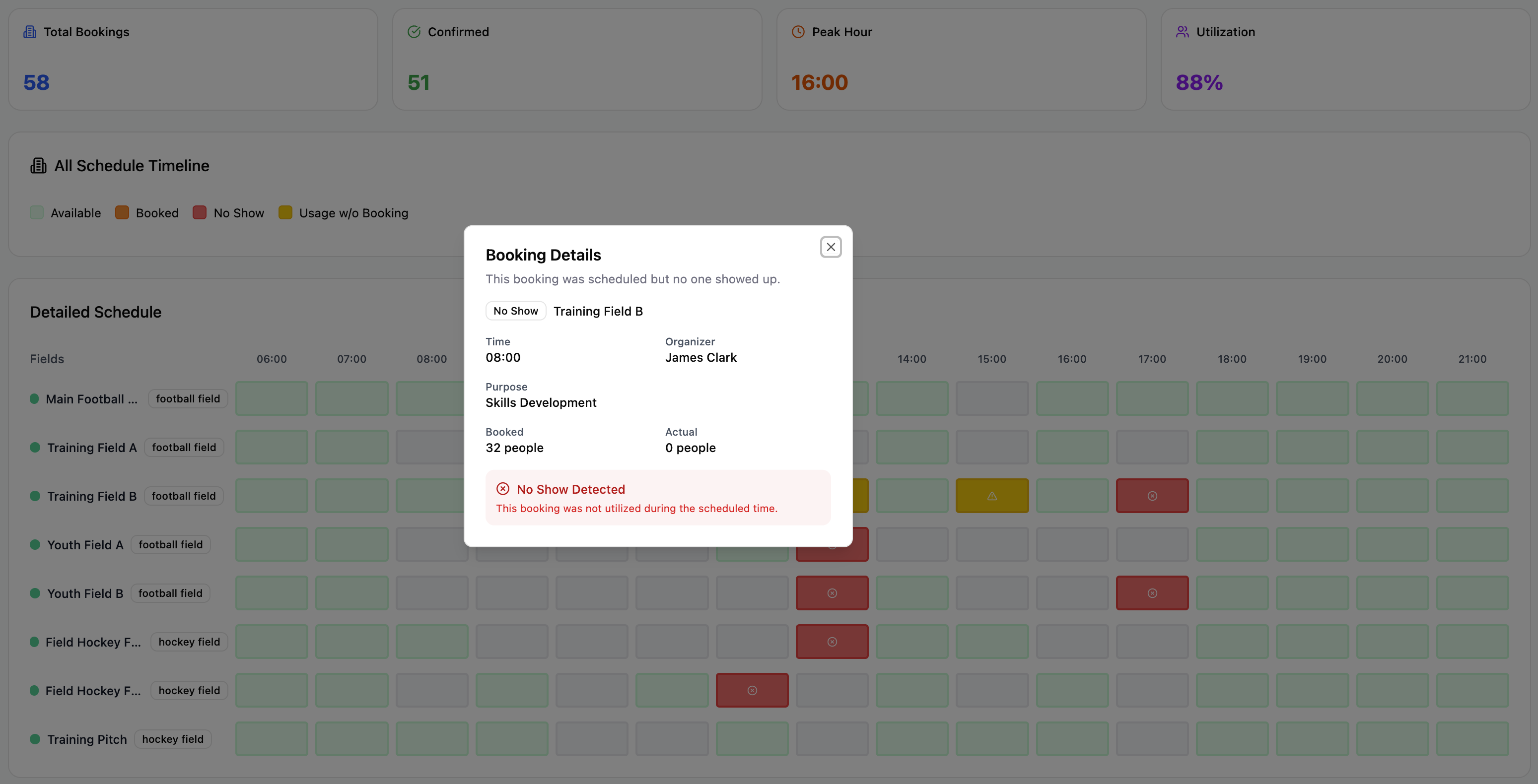Close the Booking Details dialog
Screen dimensions: 1538x784
pos(831,247)
